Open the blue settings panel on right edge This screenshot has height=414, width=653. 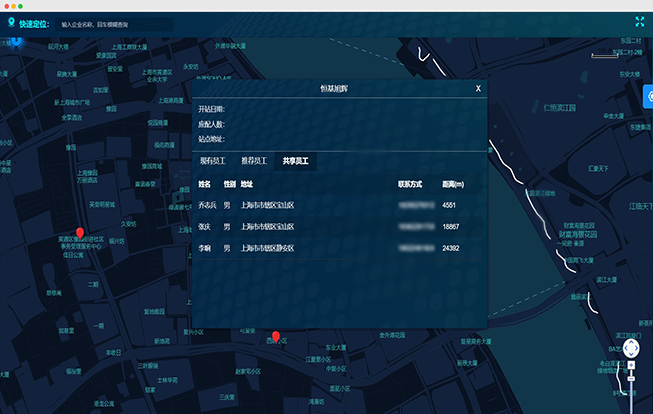(x=646, y=97)
